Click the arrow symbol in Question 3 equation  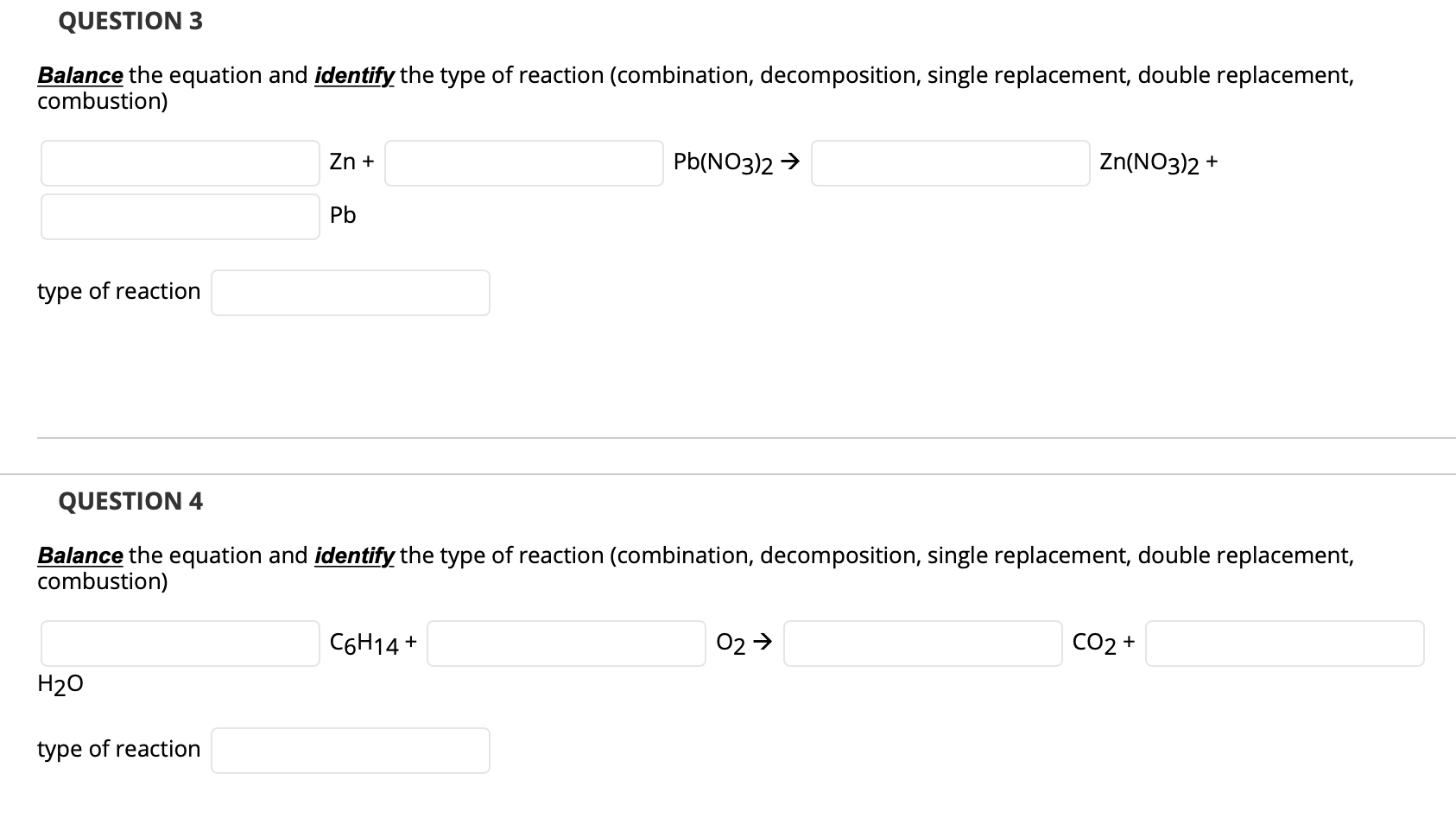(x=789, y=160)
